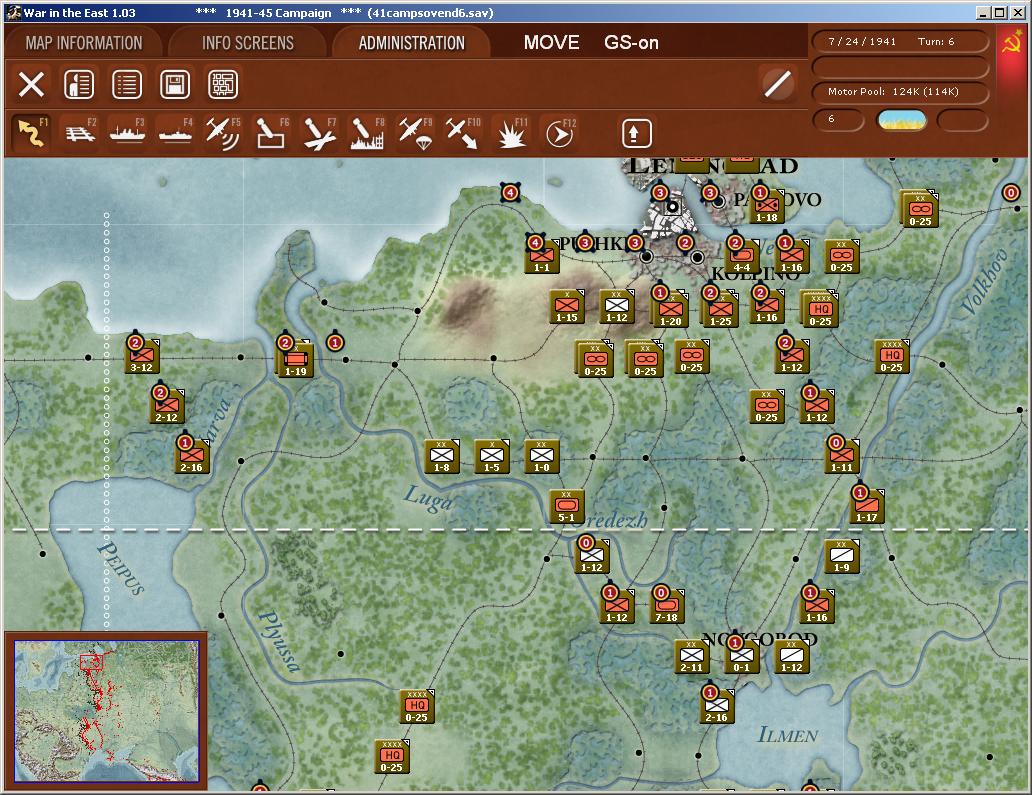This screenshot has height=795, width=1032.
Task: Open the INFO SCREENS tab
Action: pyautogui.click(x=248, y=43)
